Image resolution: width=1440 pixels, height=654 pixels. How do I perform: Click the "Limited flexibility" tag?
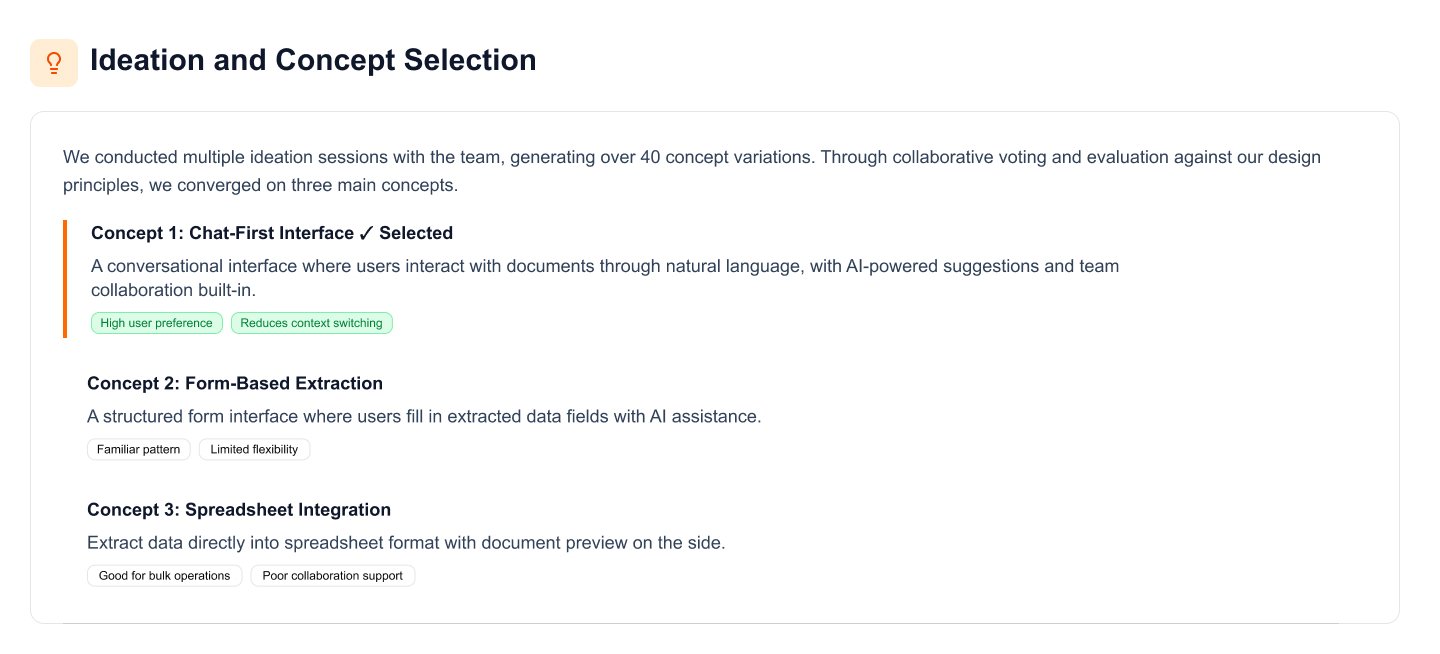pyautogui.click(x=254, y=449)
